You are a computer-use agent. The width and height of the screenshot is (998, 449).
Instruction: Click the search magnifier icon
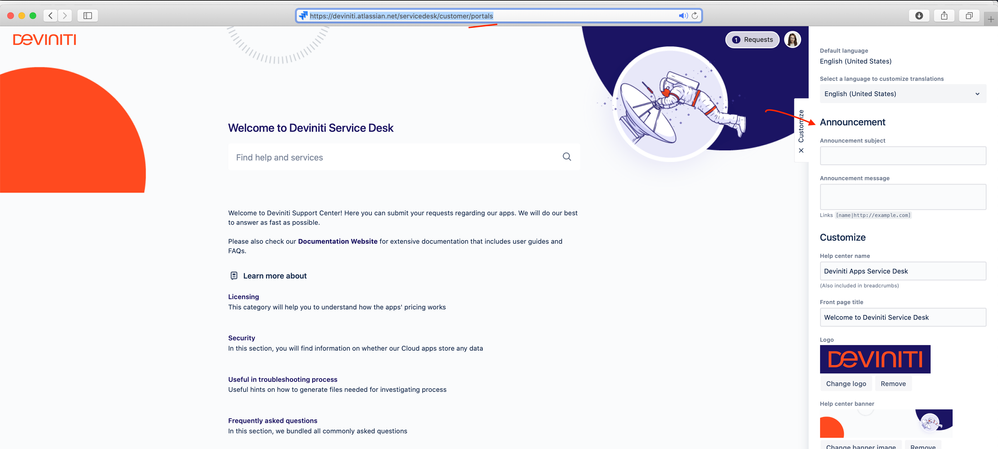pos(566,157)
